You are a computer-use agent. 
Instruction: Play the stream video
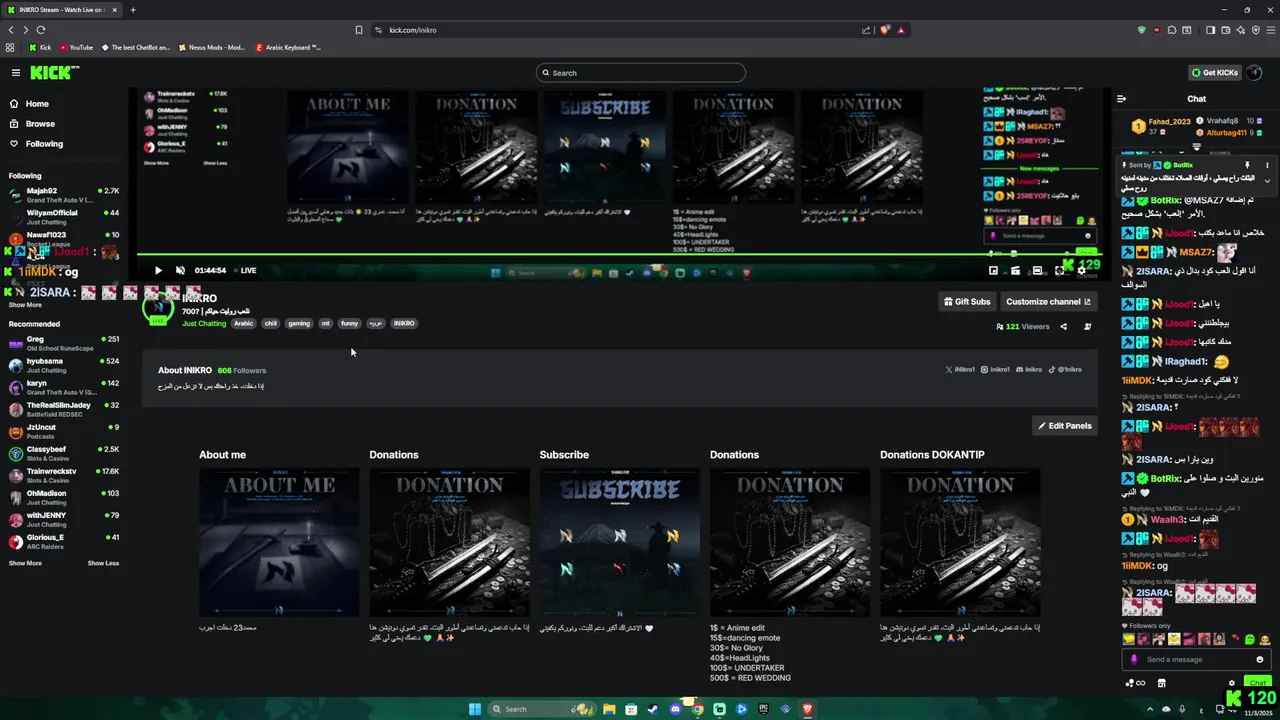click(158, 270)
